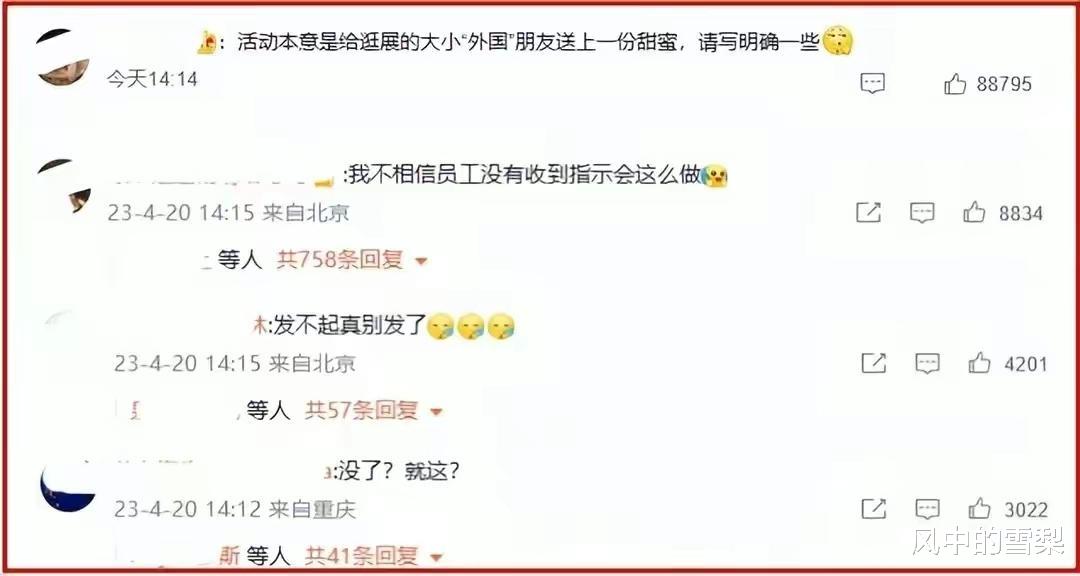Share the comment with 3022 likes
1080x576 pixels.
pos(874,510)
